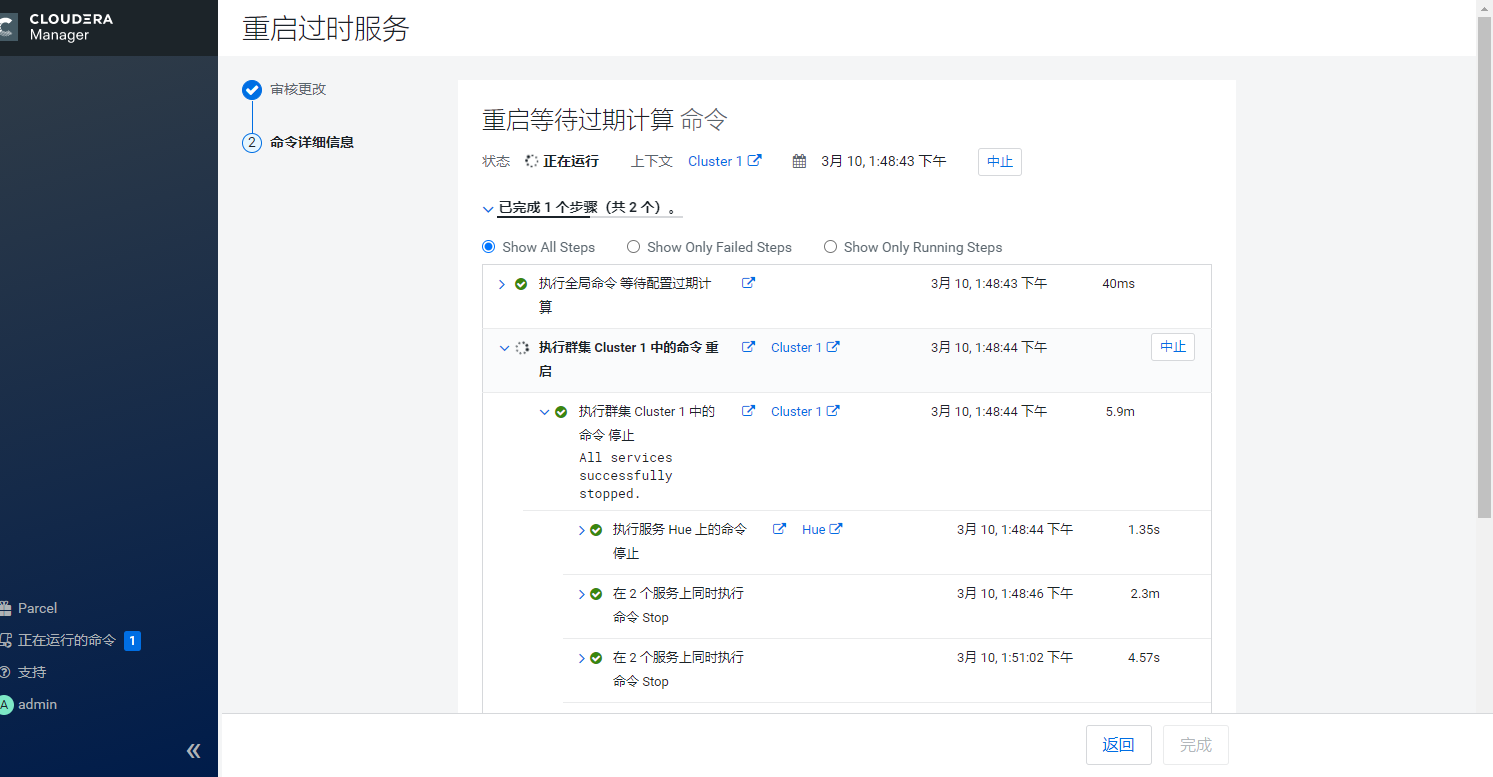Open Cluster 1 link in 停止 step row
Screen dimensions: 1493x777
[796, 411]
